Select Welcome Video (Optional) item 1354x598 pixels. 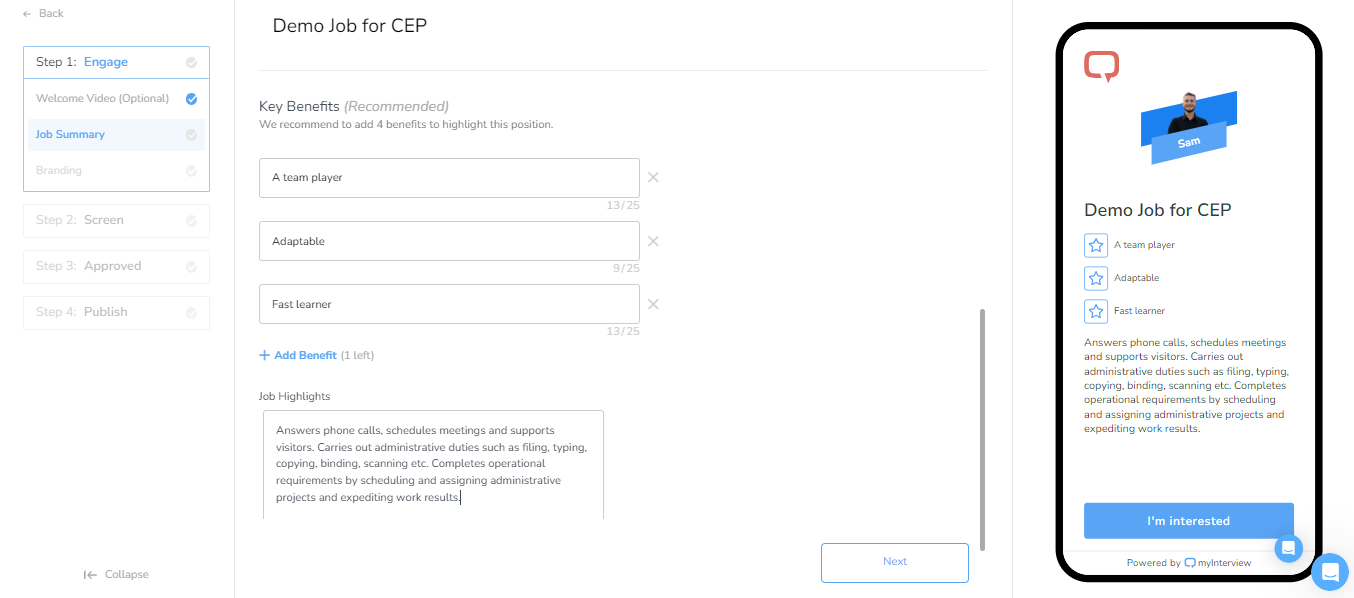tap(102, 98)
